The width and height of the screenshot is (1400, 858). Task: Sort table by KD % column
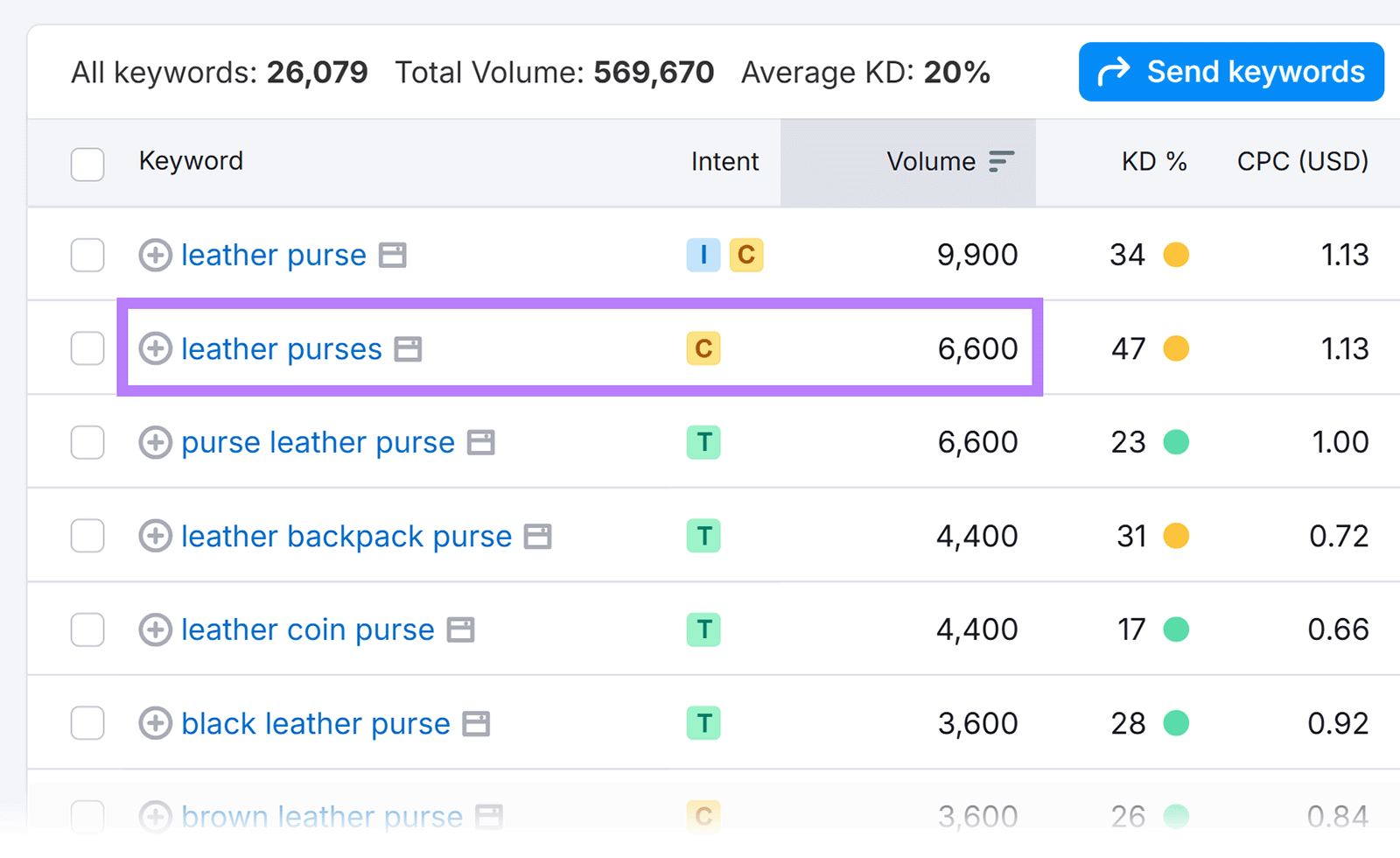tap(1154, 161)
